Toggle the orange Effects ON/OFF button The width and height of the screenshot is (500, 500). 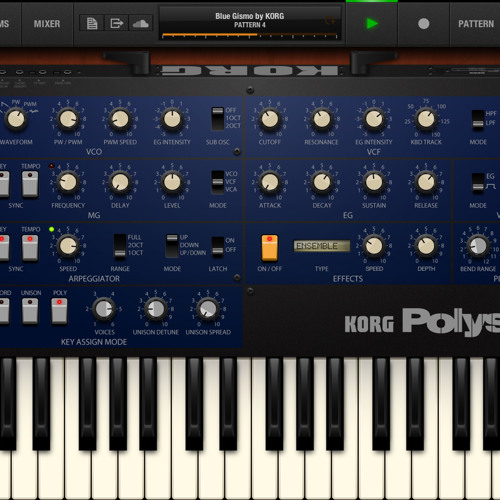tap(270, 248)
